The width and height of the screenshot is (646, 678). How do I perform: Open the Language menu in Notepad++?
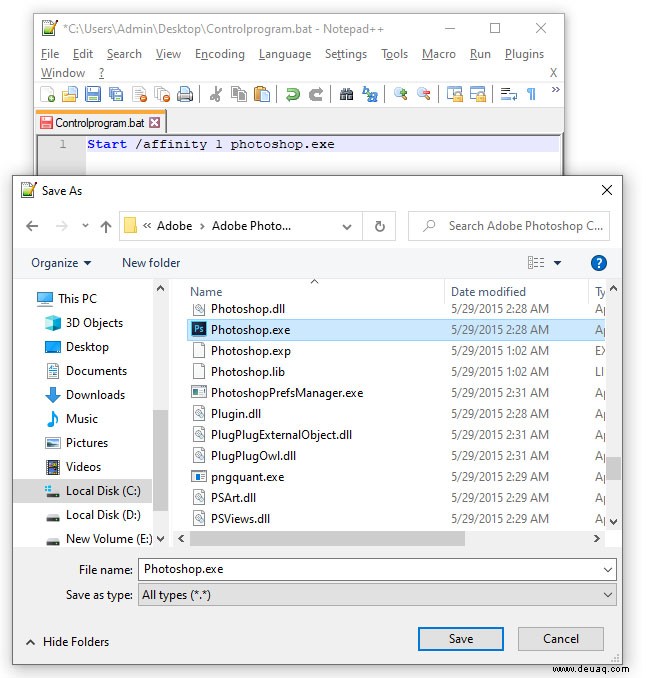285,54
